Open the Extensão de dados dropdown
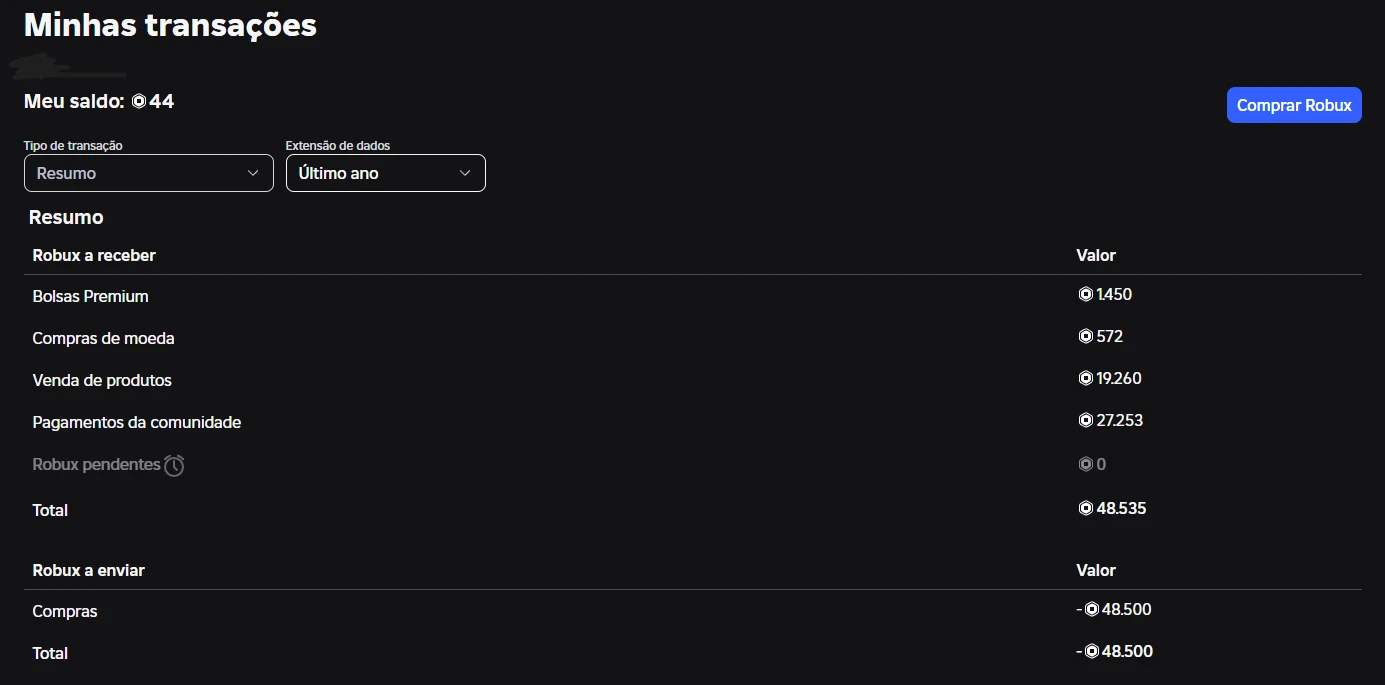The width and height of the screenshot is (1385, 685). (385, 173)
